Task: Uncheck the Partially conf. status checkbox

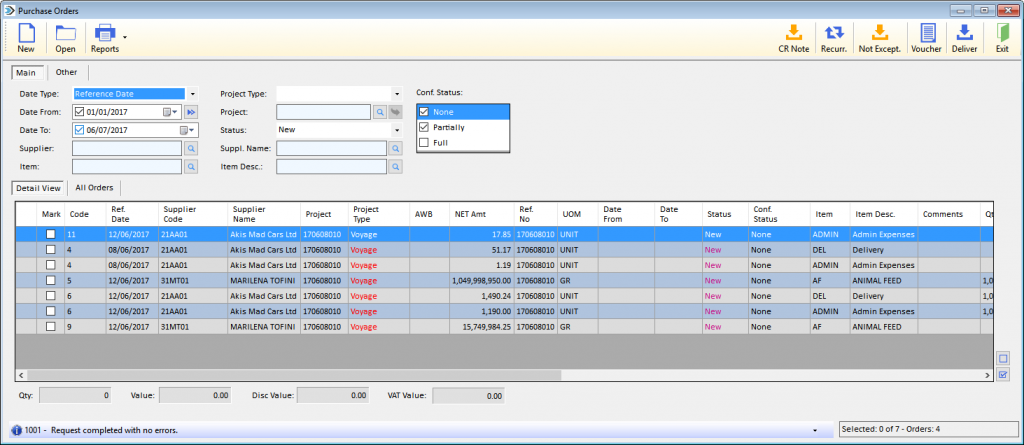Action: coord(424,127)
